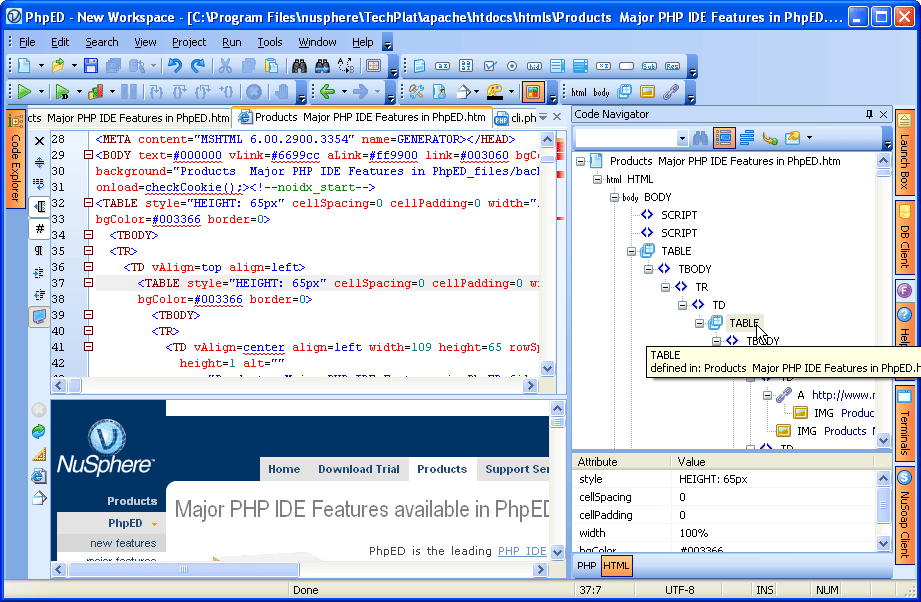Viewport: 921px width, 602px height.
Task: Click the Redo arrow icon
Action: coord(199,65)
